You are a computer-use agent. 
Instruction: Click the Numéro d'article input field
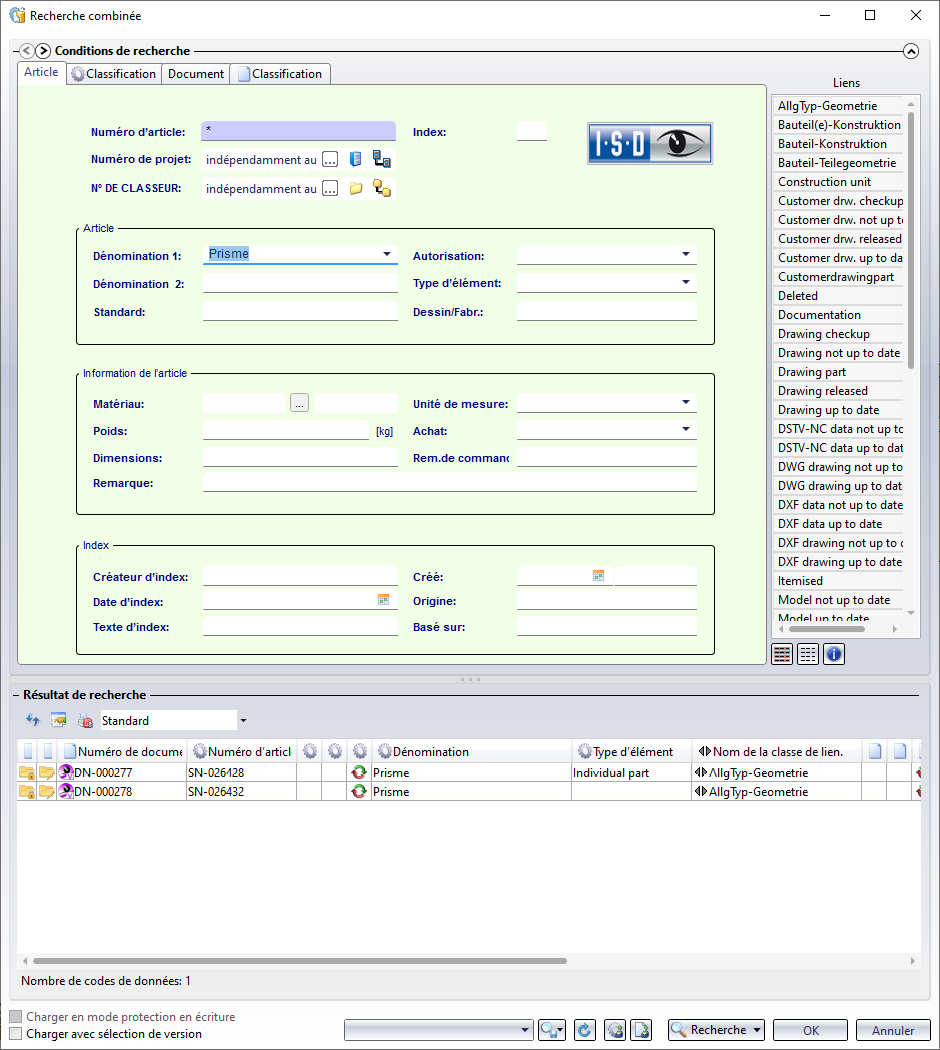[x=298, y=131]
